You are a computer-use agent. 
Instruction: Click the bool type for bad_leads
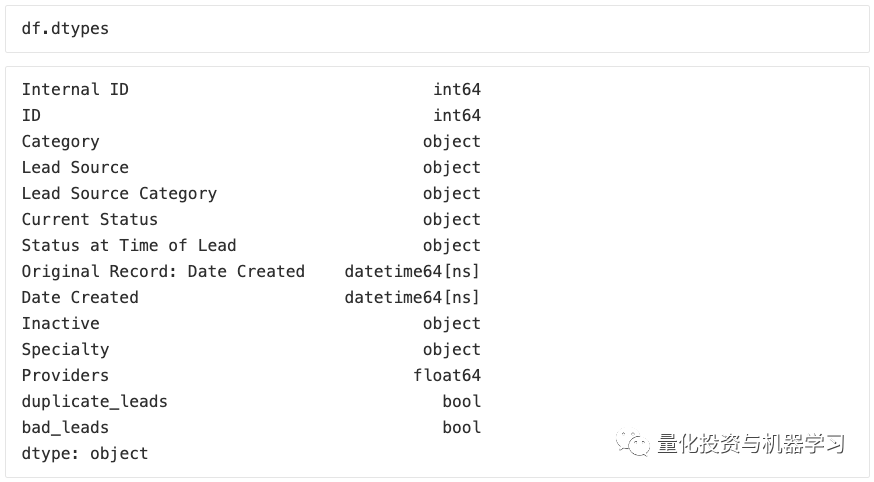pos(462,428)
